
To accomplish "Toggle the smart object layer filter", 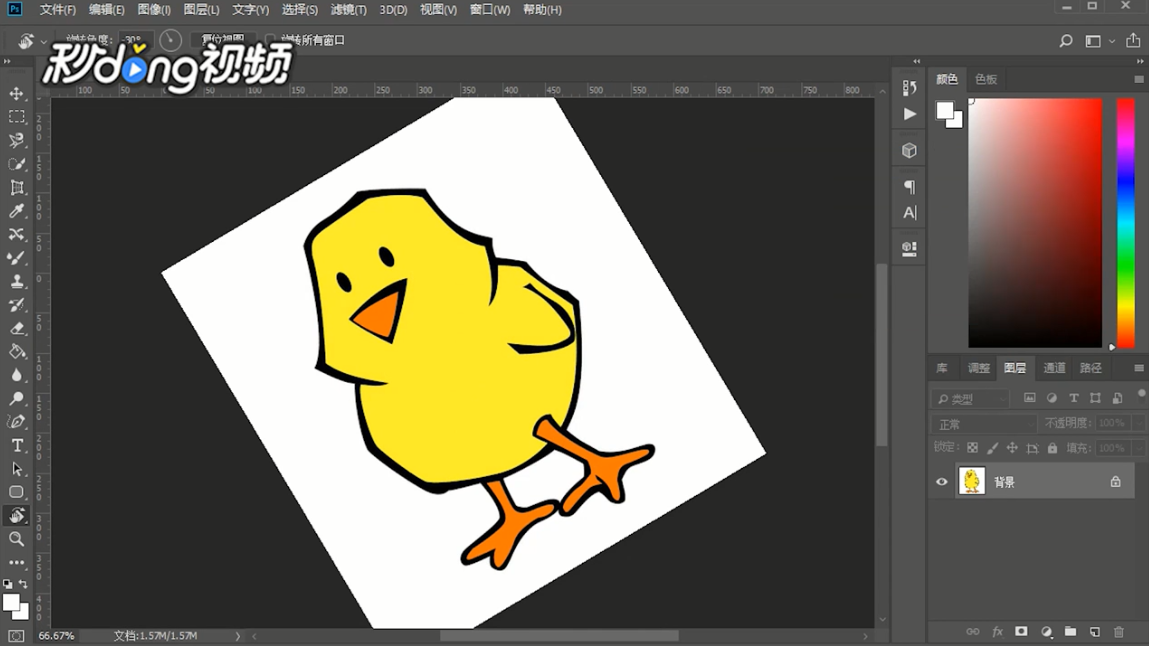I will click(x=1117, y=398).
